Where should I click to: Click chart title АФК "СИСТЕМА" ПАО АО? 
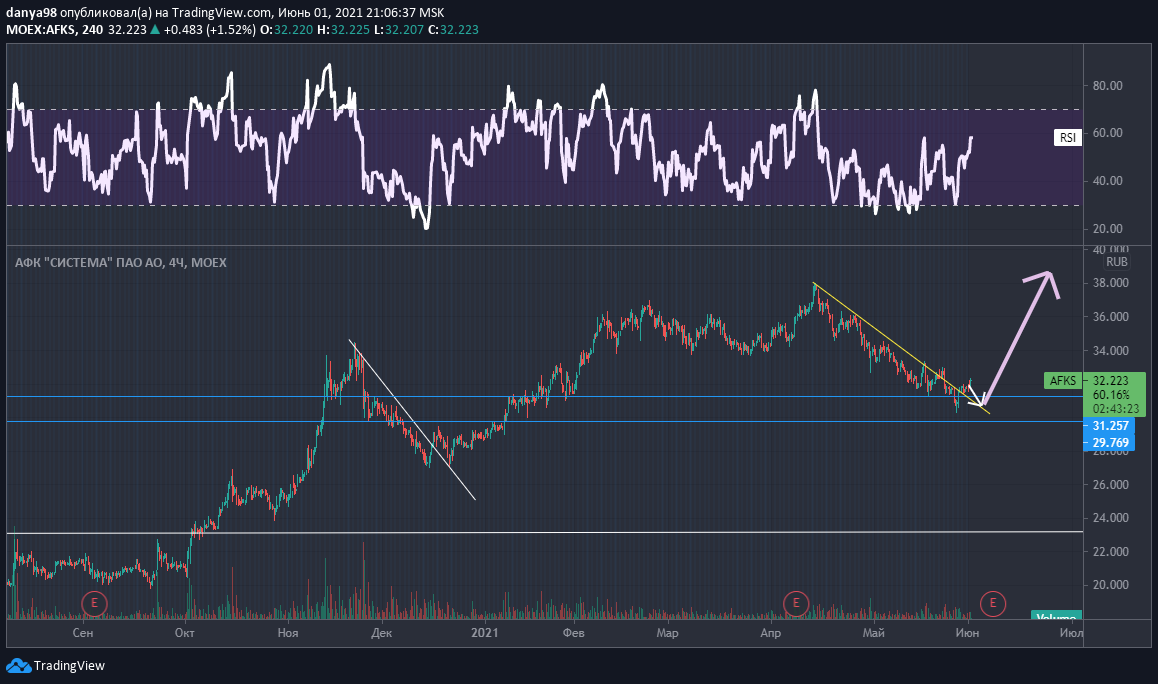pos(89,262)
